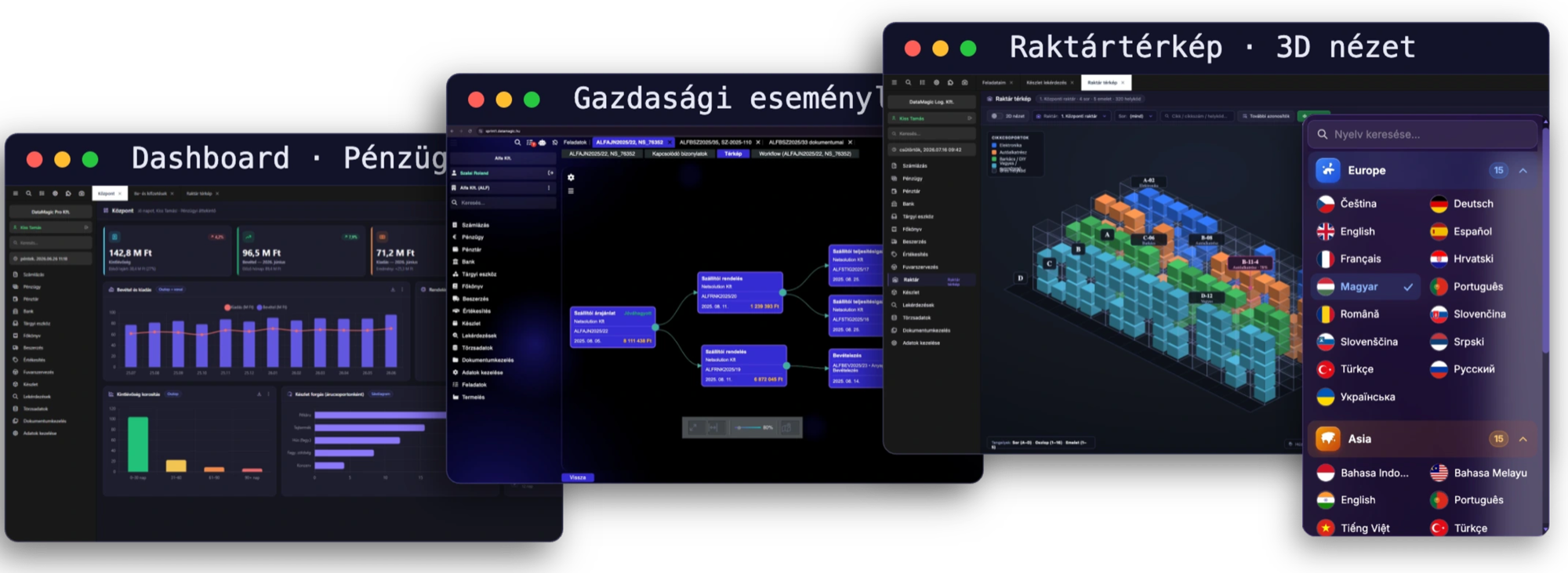This screenshot has height=573, width=1568.
Task: Click the Español flag icon
Action: point(1439,231)
